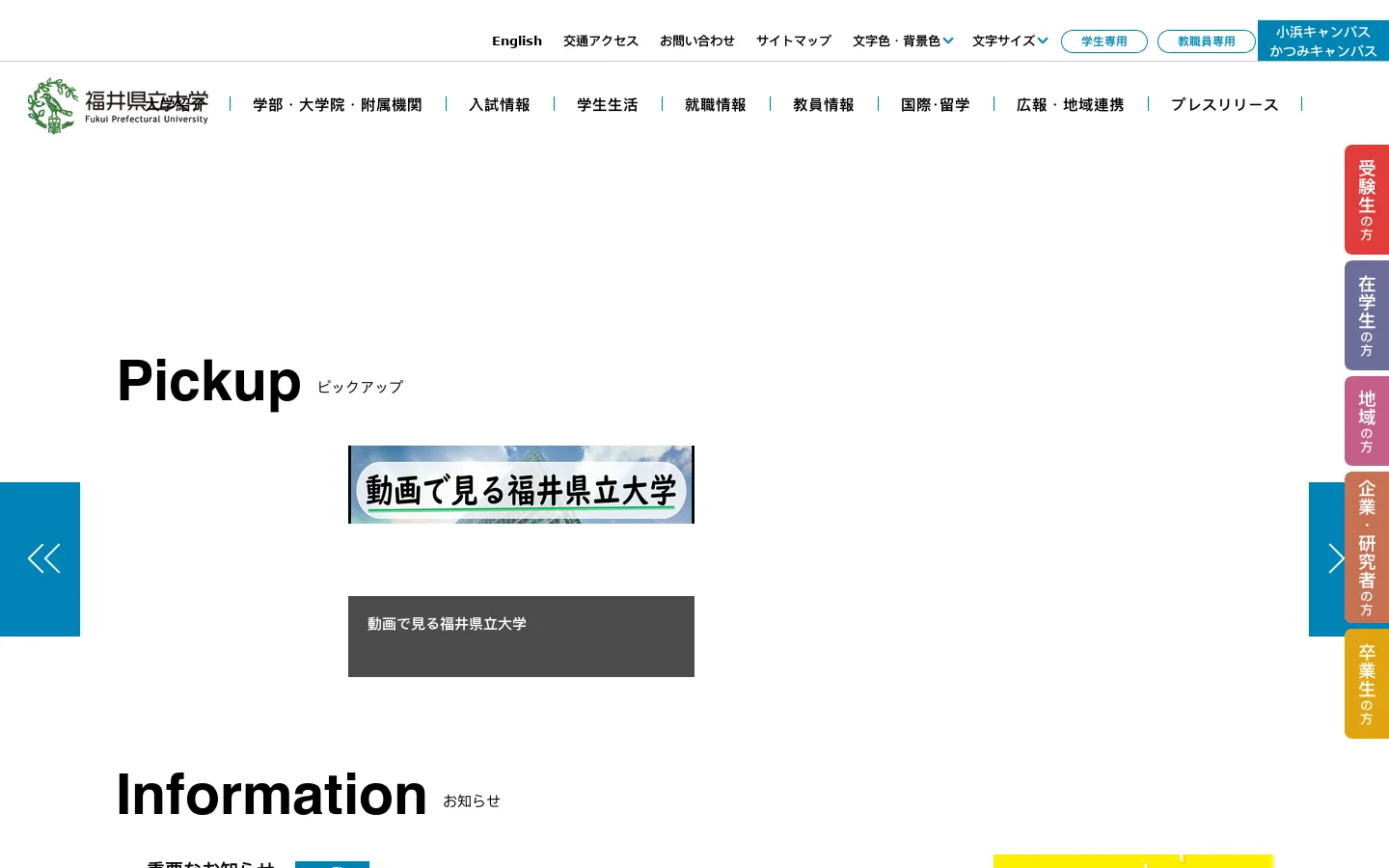Click the 動画で見る福井県立大学 caption box
The width and height of the screenshot is (1389, 868).
click(521, 637)
